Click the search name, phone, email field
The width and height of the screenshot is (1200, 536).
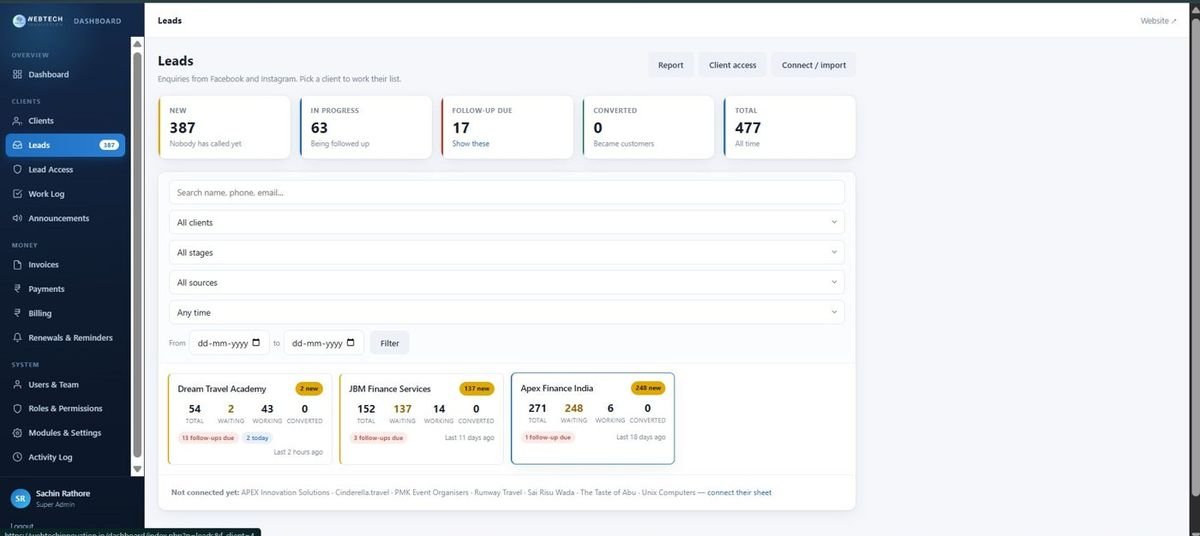click(506, 193)
